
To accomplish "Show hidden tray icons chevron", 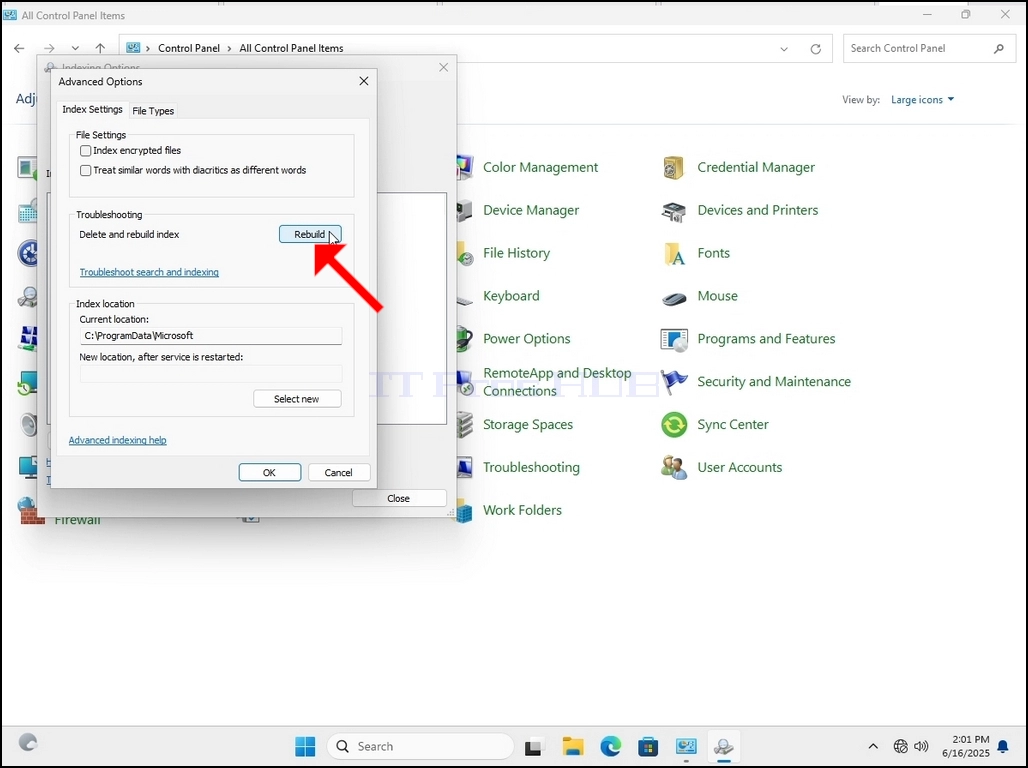I will pos(873,746).
